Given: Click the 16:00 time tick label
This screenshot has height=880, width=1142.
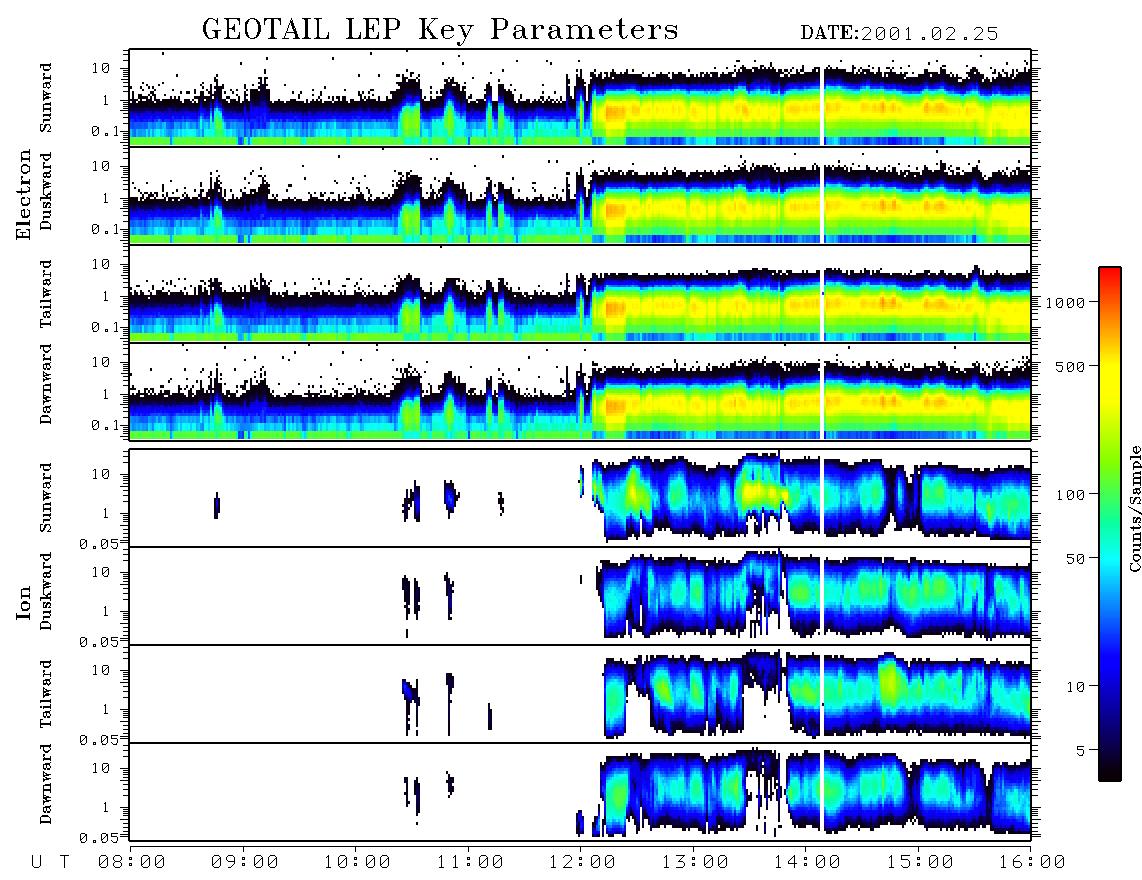Looking at the screenshot, I should [1031, 862].
